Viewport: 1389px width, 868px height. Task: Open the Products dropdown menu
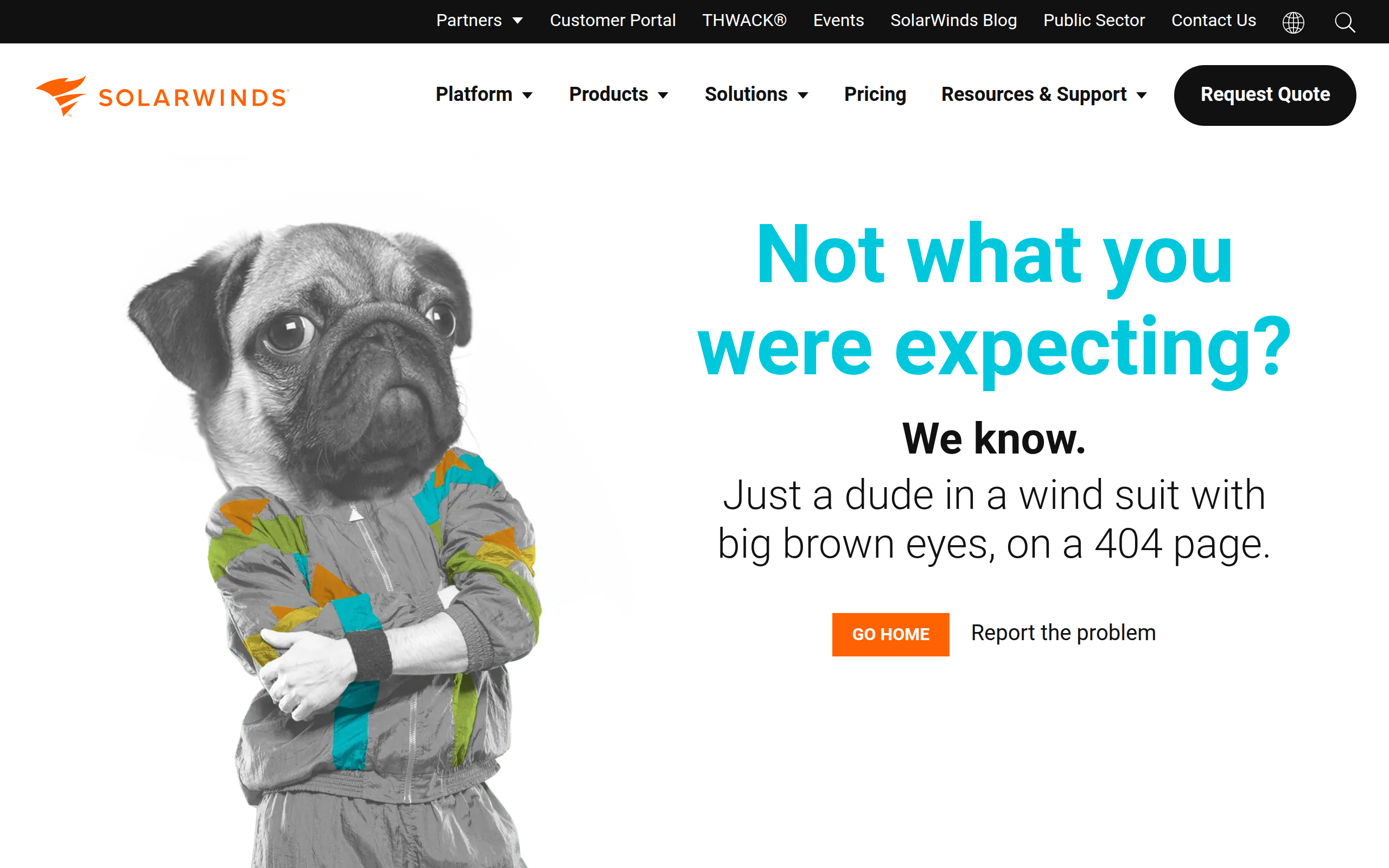(618, 95)
